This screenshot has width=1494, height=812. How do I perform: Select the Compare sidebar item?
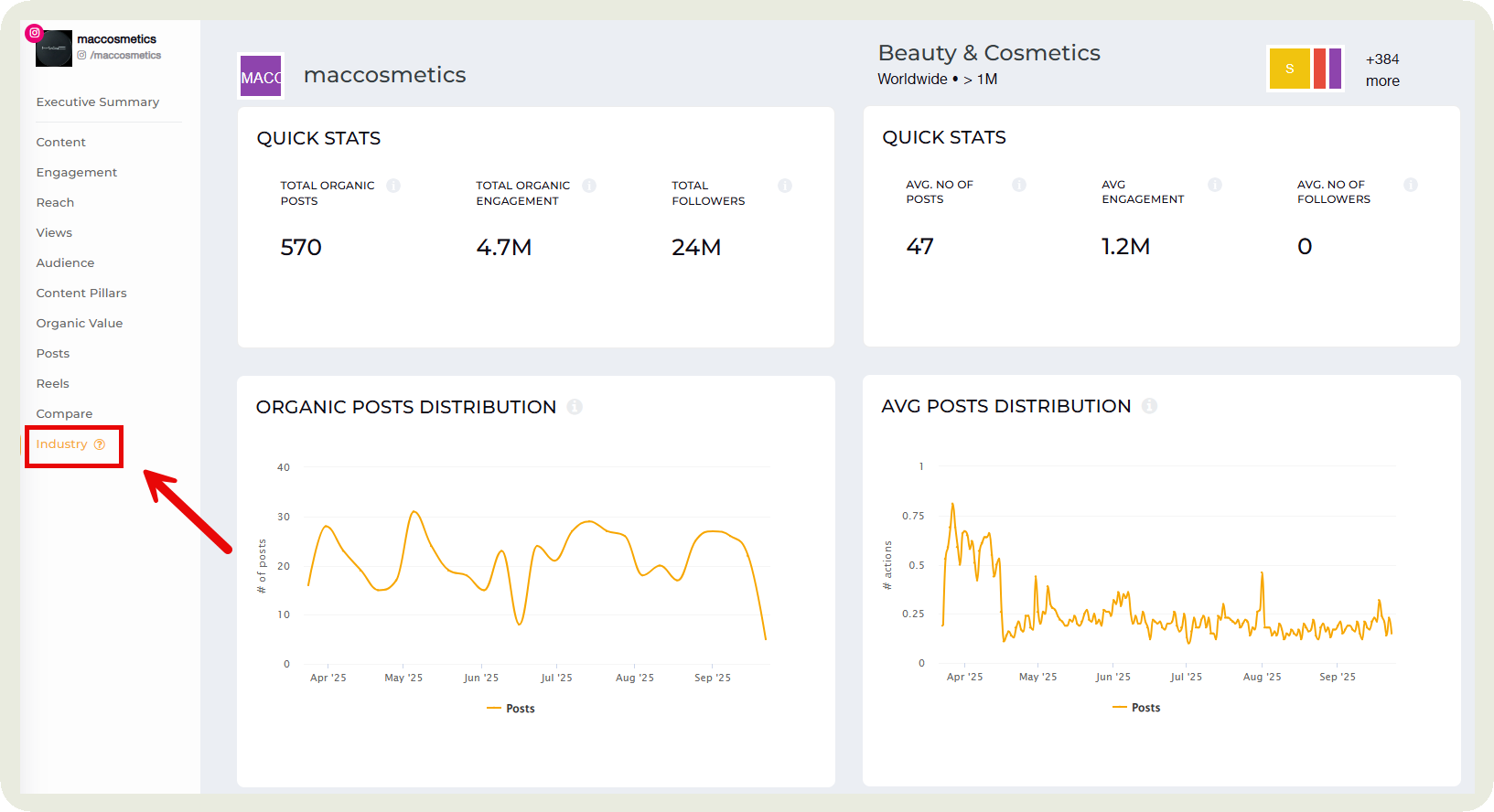click(64, 414)
